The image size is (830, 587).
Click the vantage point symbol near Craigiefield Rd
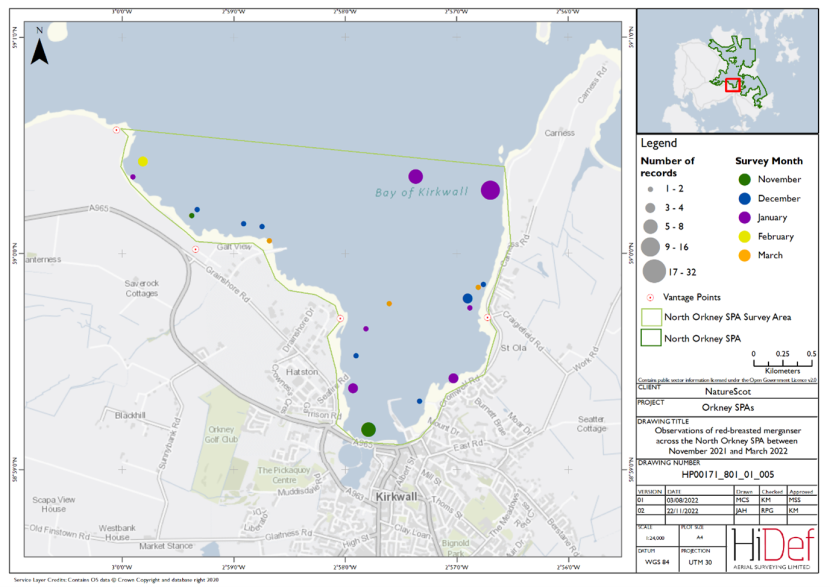488,318
